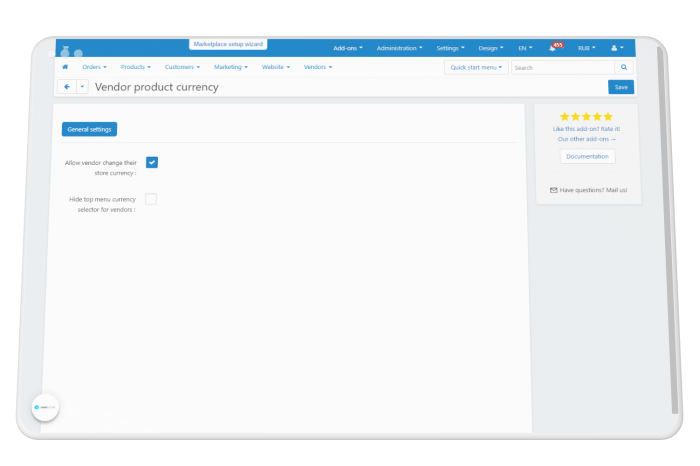This screenshot has width=700, height=466.
Task: Expand the Customers menu
Action: coord(182,67)
